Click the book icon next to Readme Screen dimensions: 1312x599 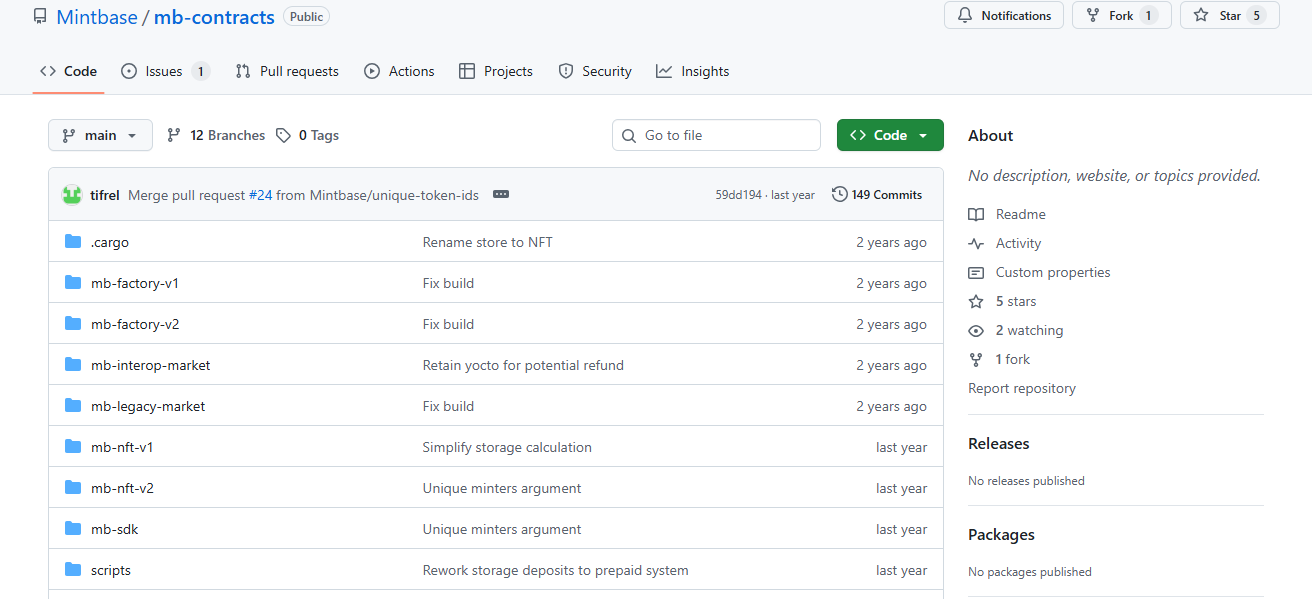click(x=976, y=214)
